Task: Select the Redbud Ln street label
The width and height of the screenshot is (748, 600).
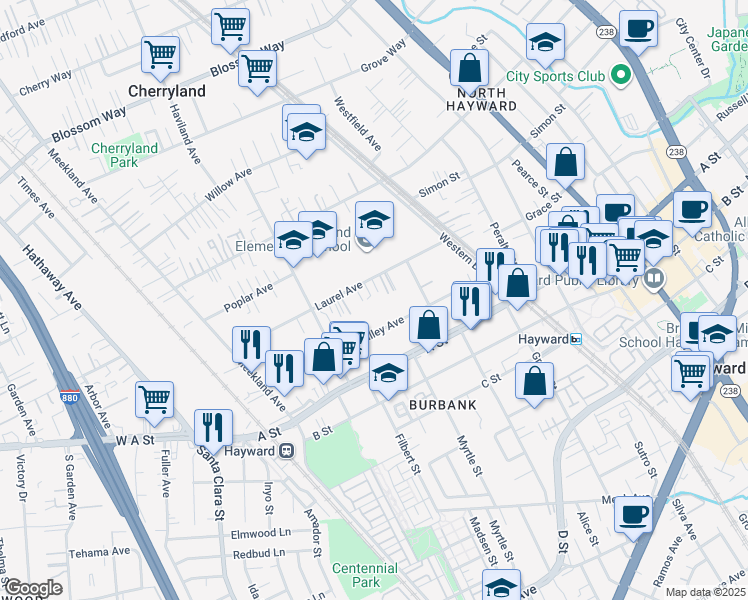Action: (x=259, y=554)
